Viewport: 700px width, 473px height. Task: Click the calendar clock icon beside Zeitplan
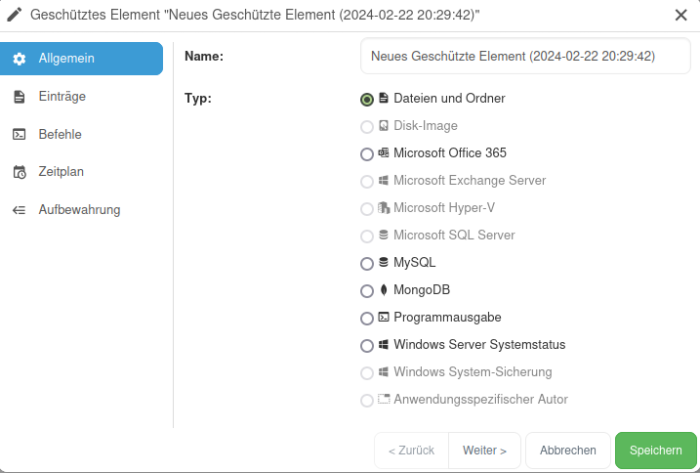click(x=19, y=172)
